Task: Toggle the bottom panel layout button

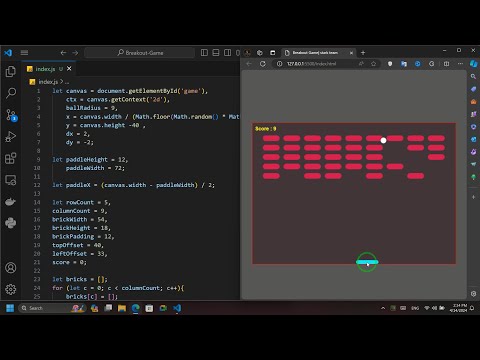Action: pos(216,53)
